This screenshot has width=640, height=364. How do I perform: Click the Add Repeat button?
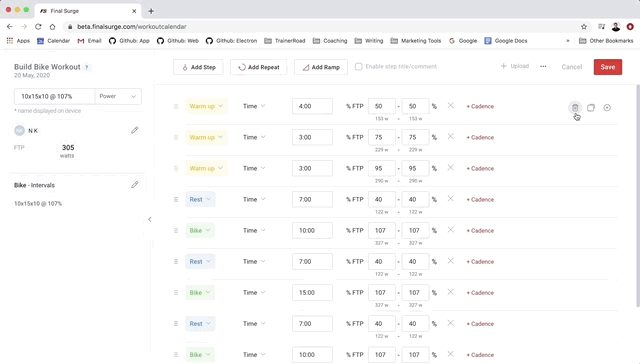point(258,67)
